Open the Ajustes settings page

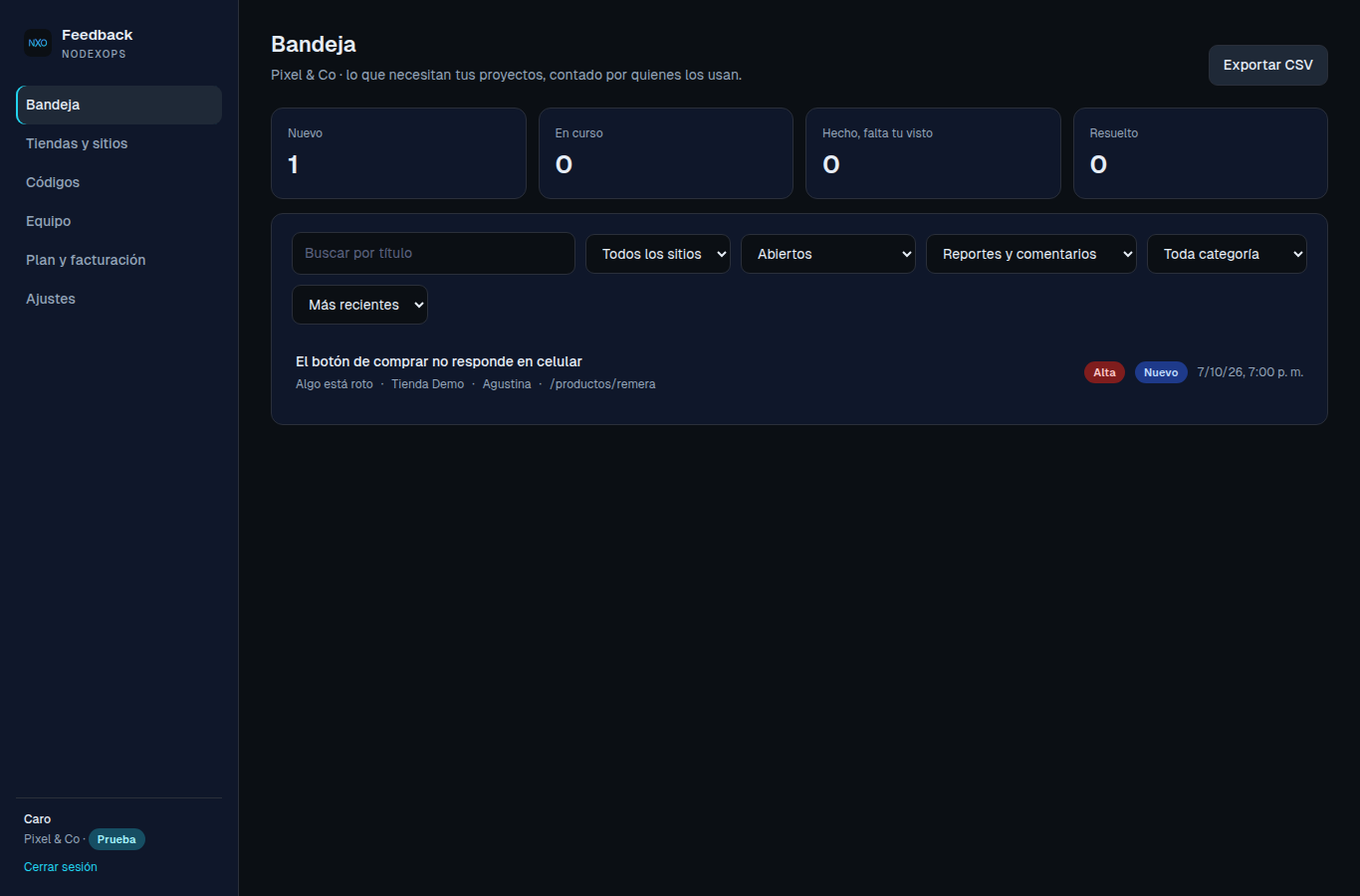(118, 299)
